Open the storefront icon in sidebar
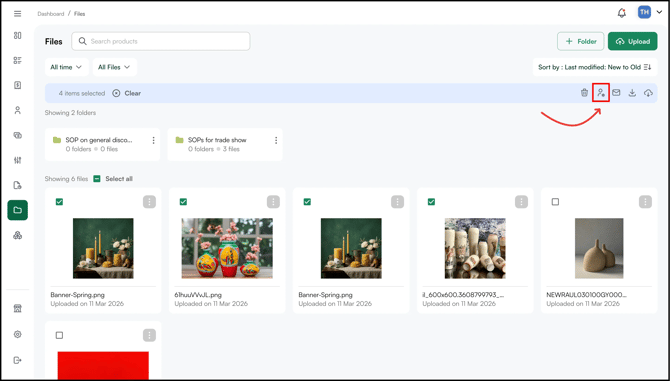Image resolution: width=670 pixels, height=381 pixels. click(18, 308)
